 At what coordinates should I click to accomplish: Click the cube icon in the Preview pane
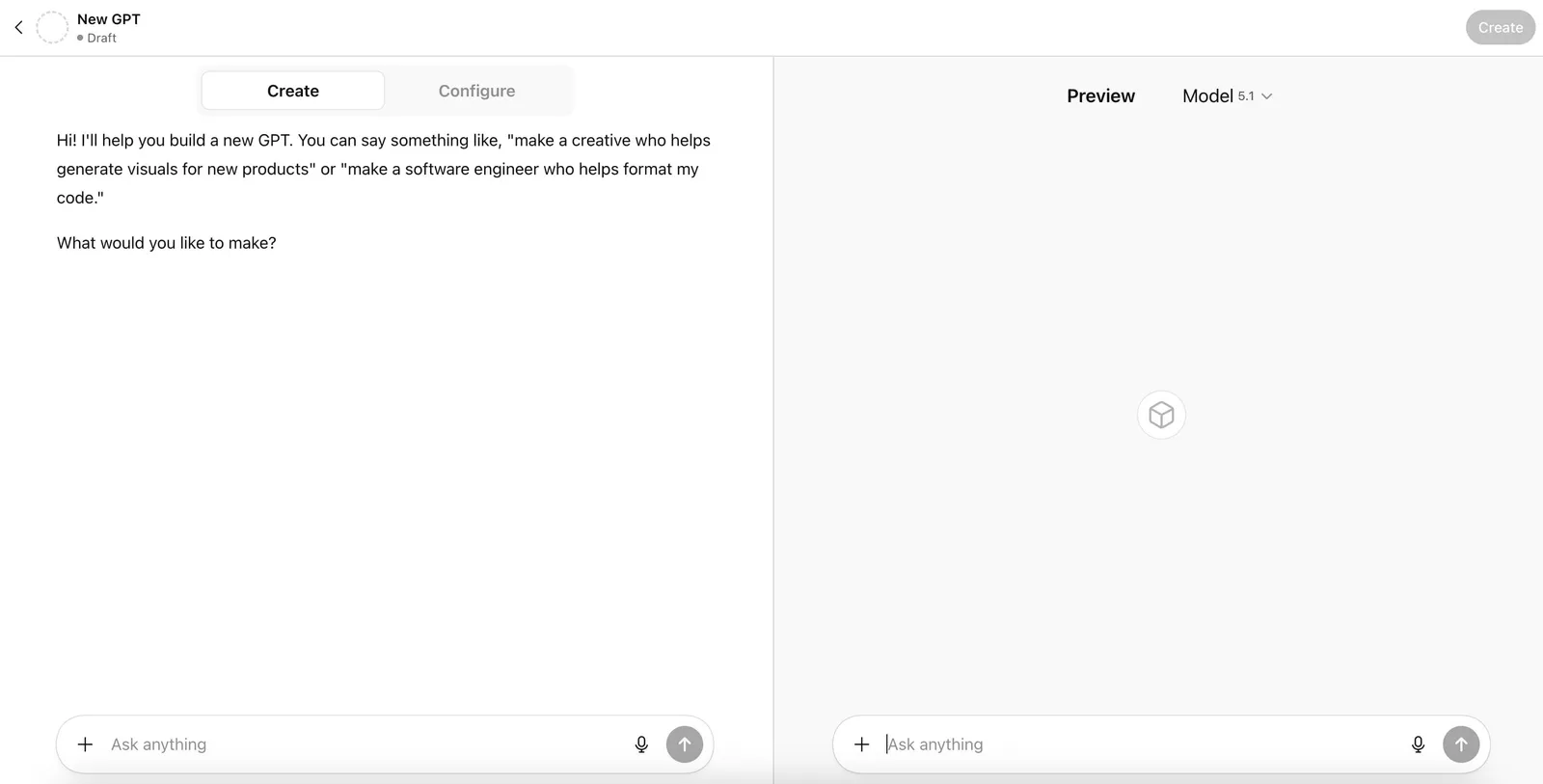tap(1161, 415)
